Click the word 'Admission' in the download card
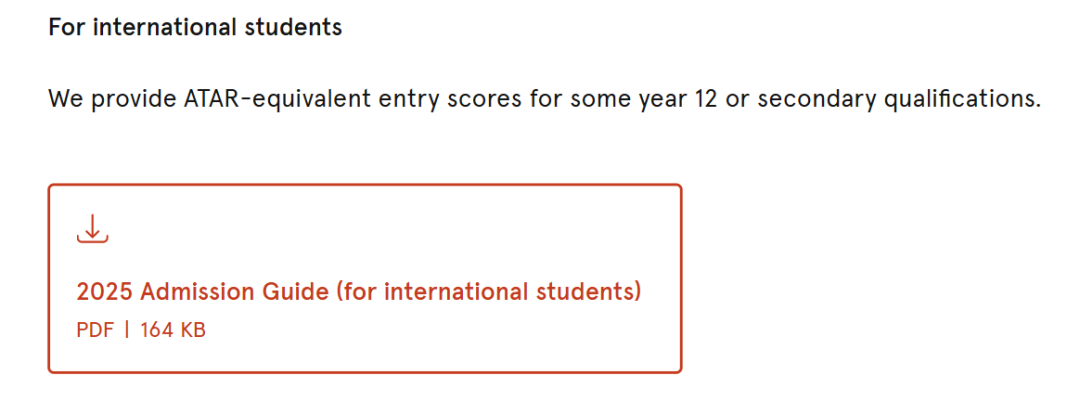This screenshot has height=401, width=1080. coord(196,292)
